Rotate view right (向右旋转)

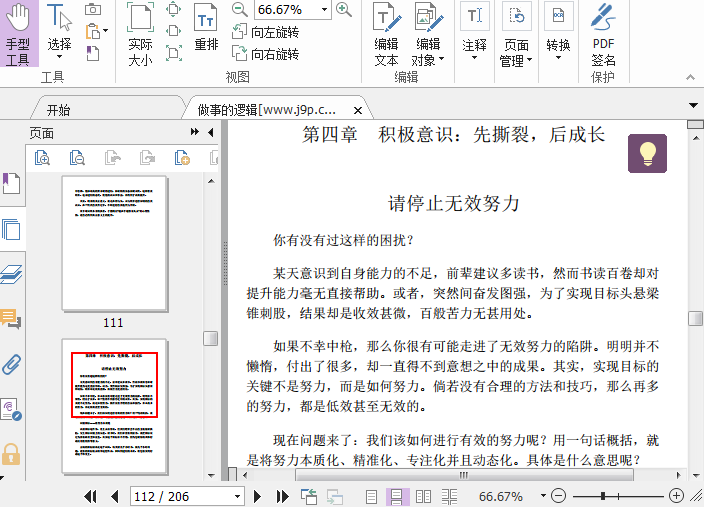265,53
